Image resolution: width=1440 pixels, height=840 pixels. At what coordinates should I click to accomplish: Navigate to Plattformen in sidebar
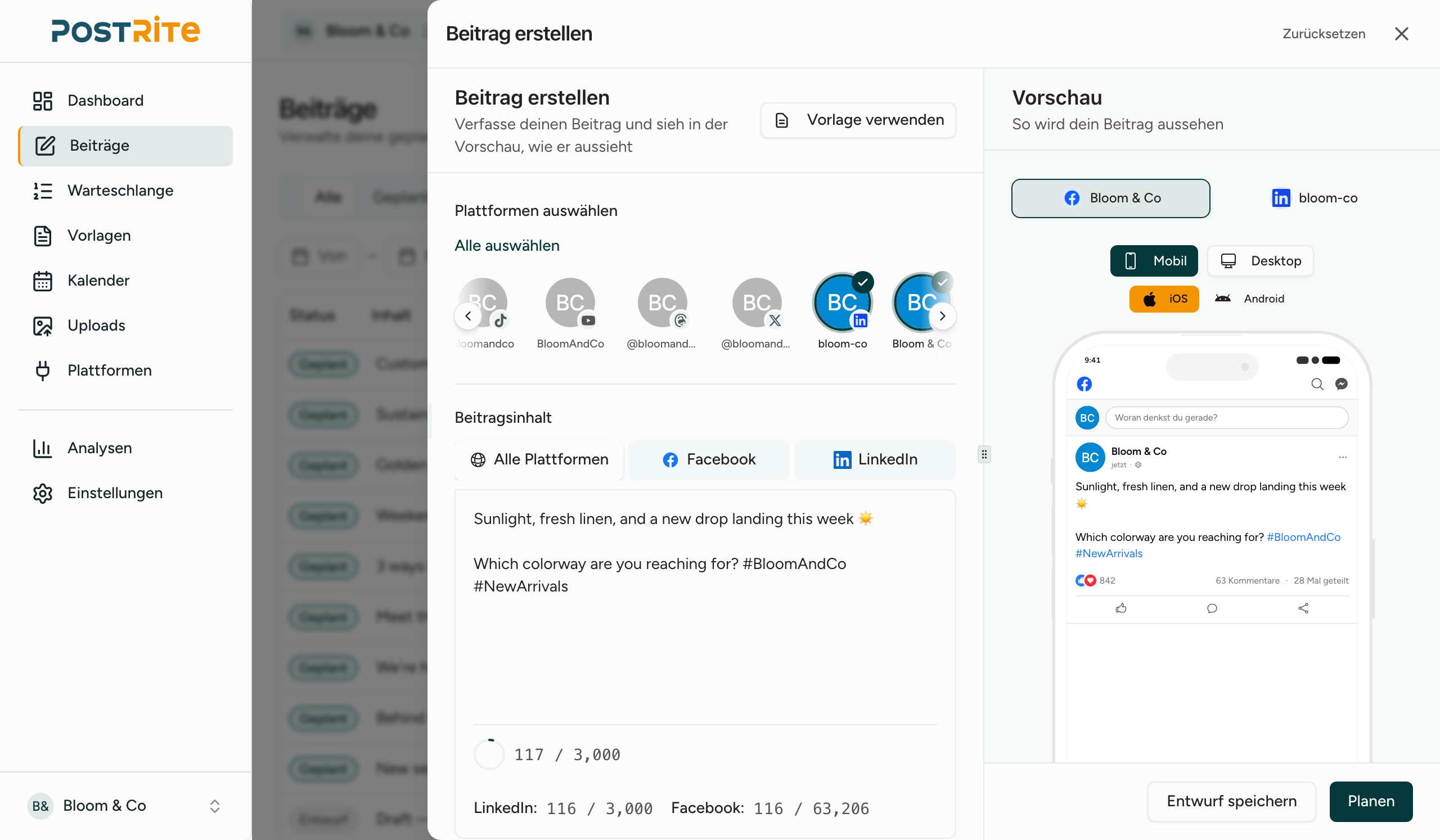[x=125, y=370]
